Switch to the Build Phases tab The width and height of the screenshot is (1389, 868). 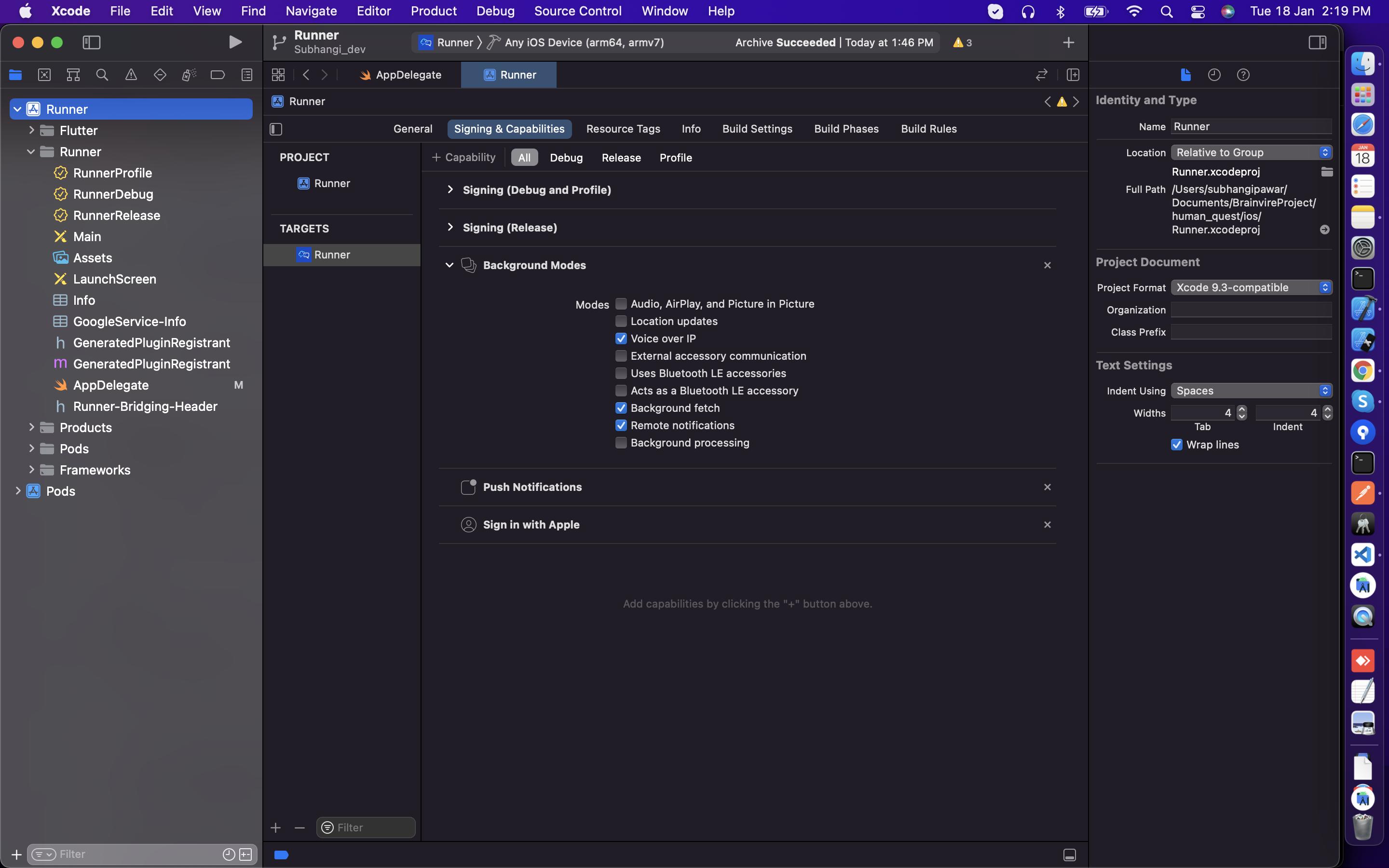coord(846,129)
